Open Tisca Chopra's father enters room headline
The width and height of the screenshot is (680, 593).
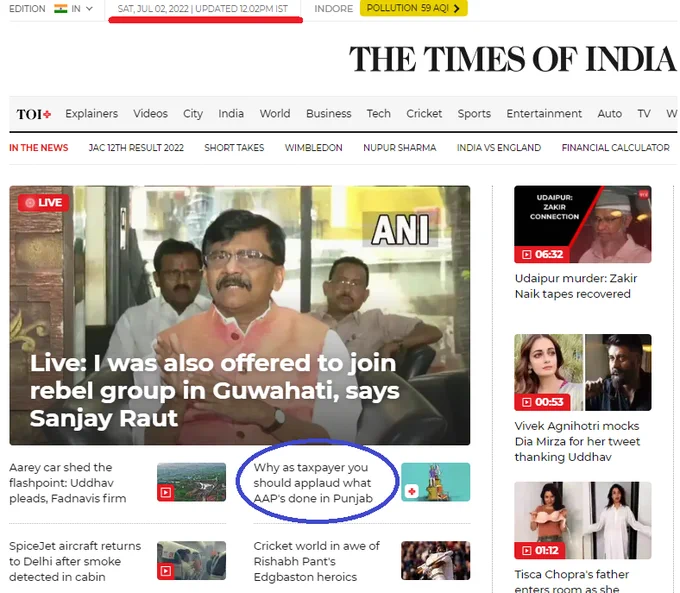(572, 580)
